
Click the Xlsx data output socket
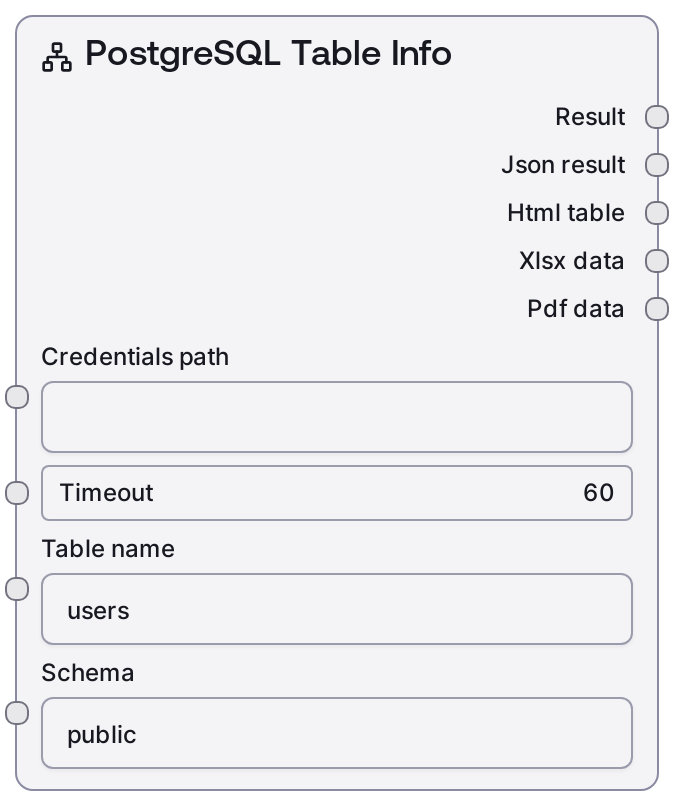pyautogui.click(x=656, y=261)
